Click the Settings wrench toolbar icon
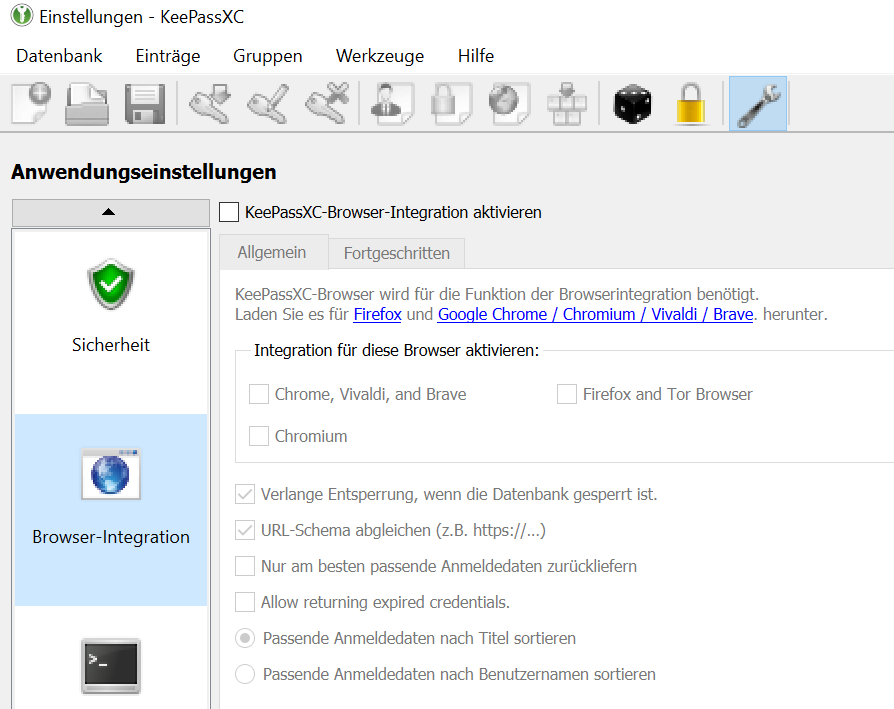 point(758,104)
